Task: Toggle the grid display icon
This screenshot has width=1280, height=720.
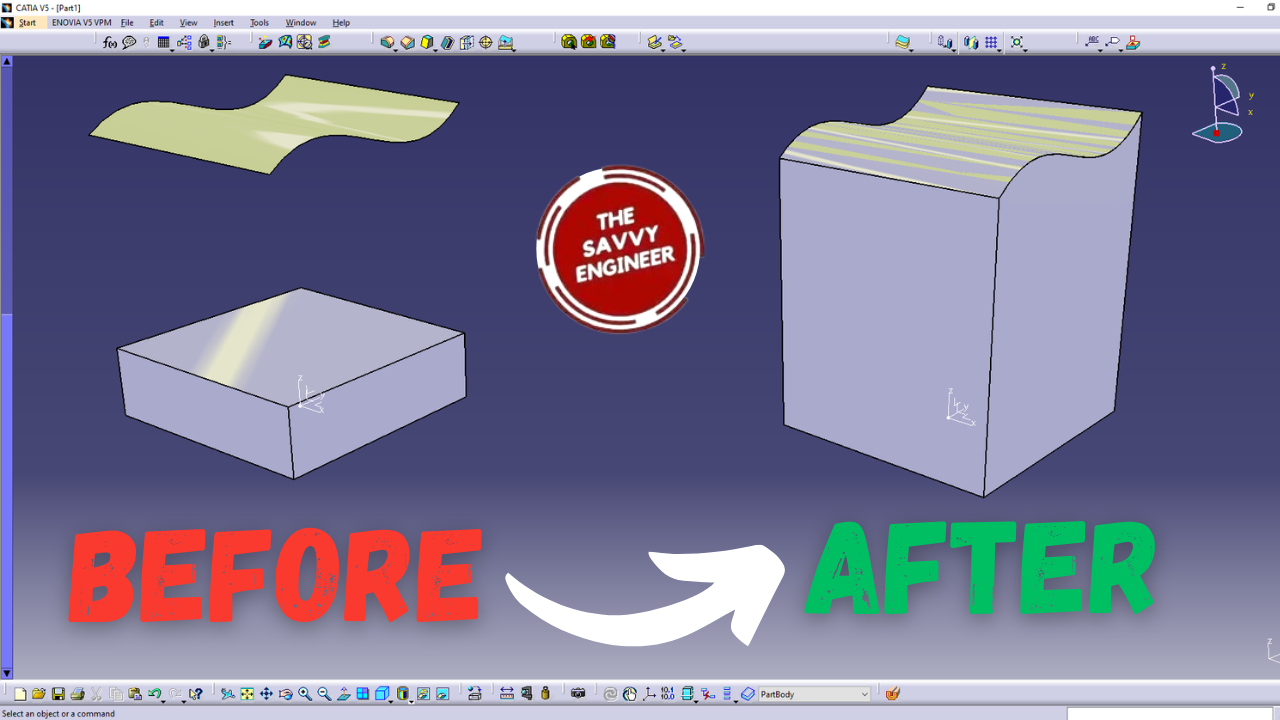Action: coord(991,43)
